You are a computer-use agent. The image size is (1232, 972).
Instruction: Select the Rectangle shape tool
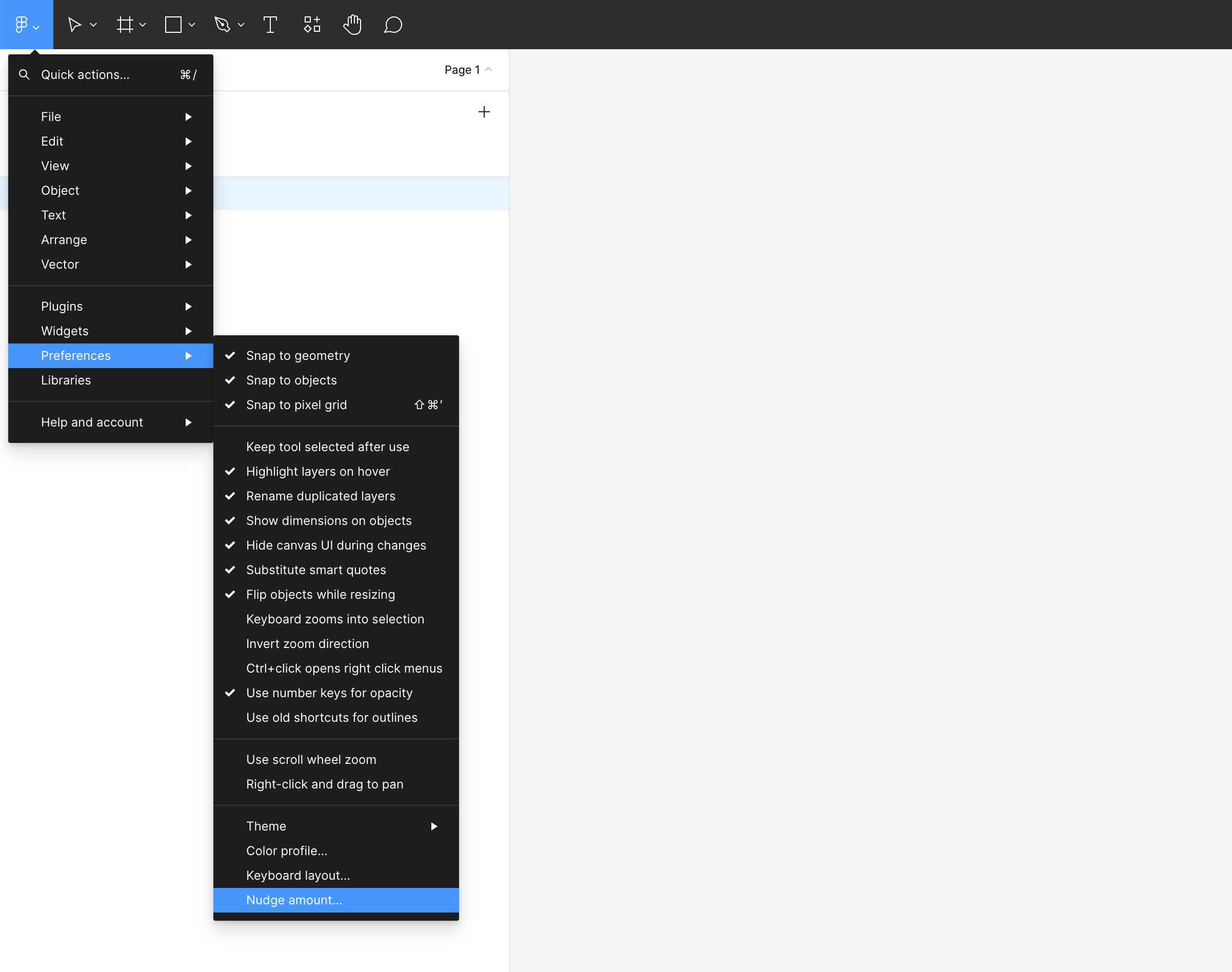tap(173, 25)
